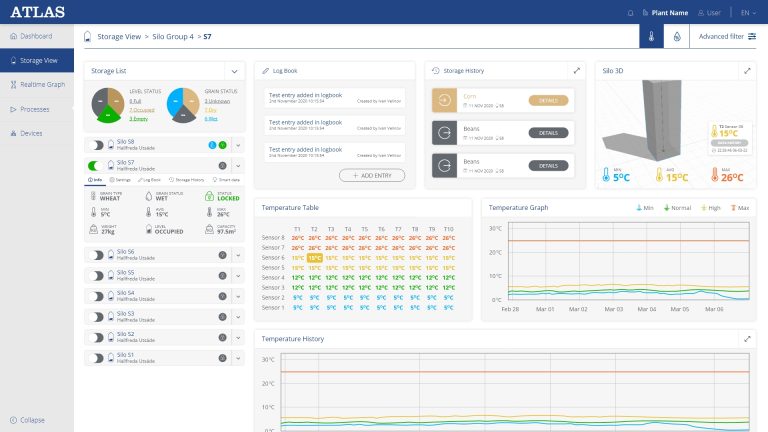Screen dimensions: 768x432
Task: Expand the Temperature History panel fullscreen
Action: click(x=748, y=339)
